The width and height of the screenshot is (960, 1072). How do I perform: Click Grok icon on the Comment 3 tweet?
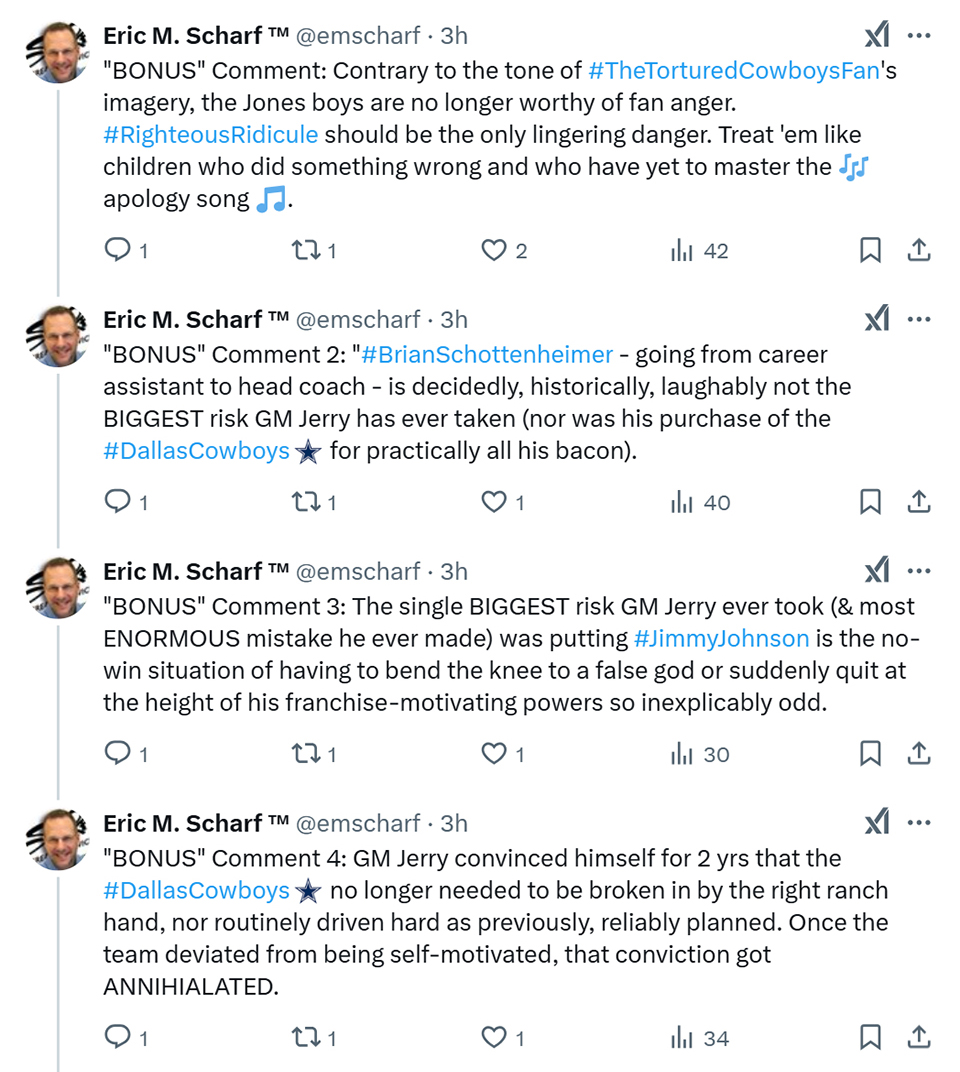[x=877, y=571]
